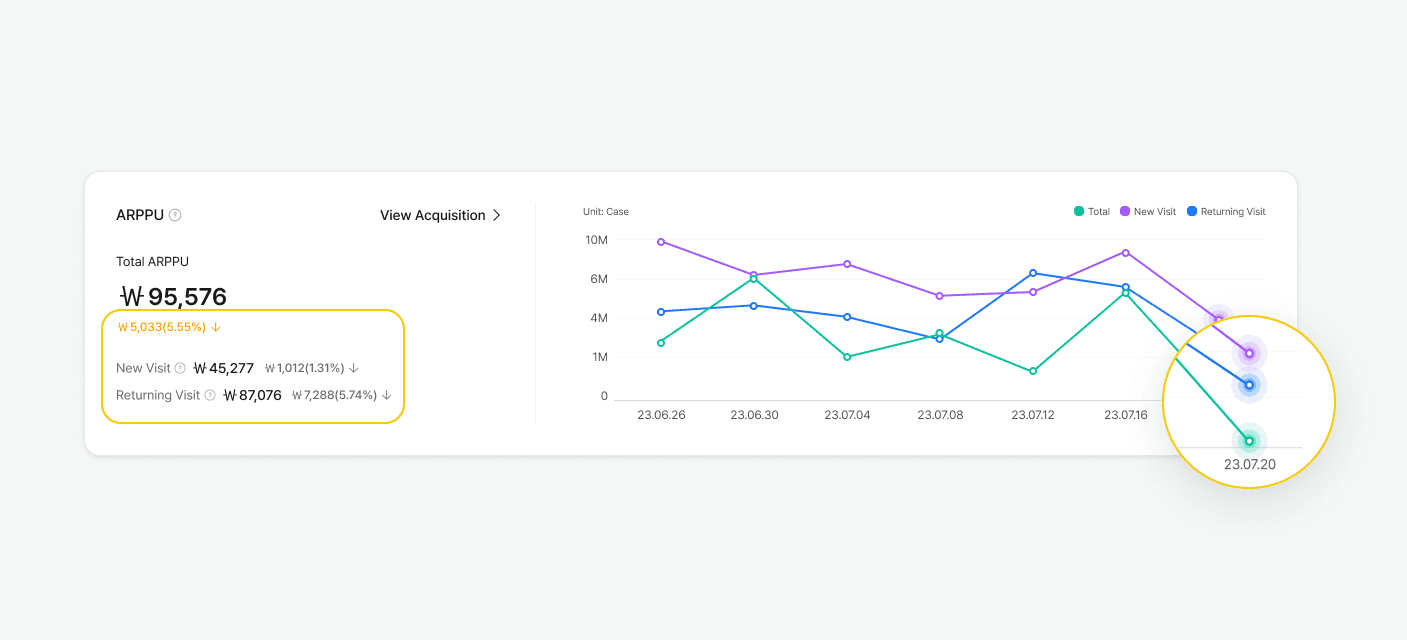Click the 23.07.12 x-axis date label

click(1033, 414)
